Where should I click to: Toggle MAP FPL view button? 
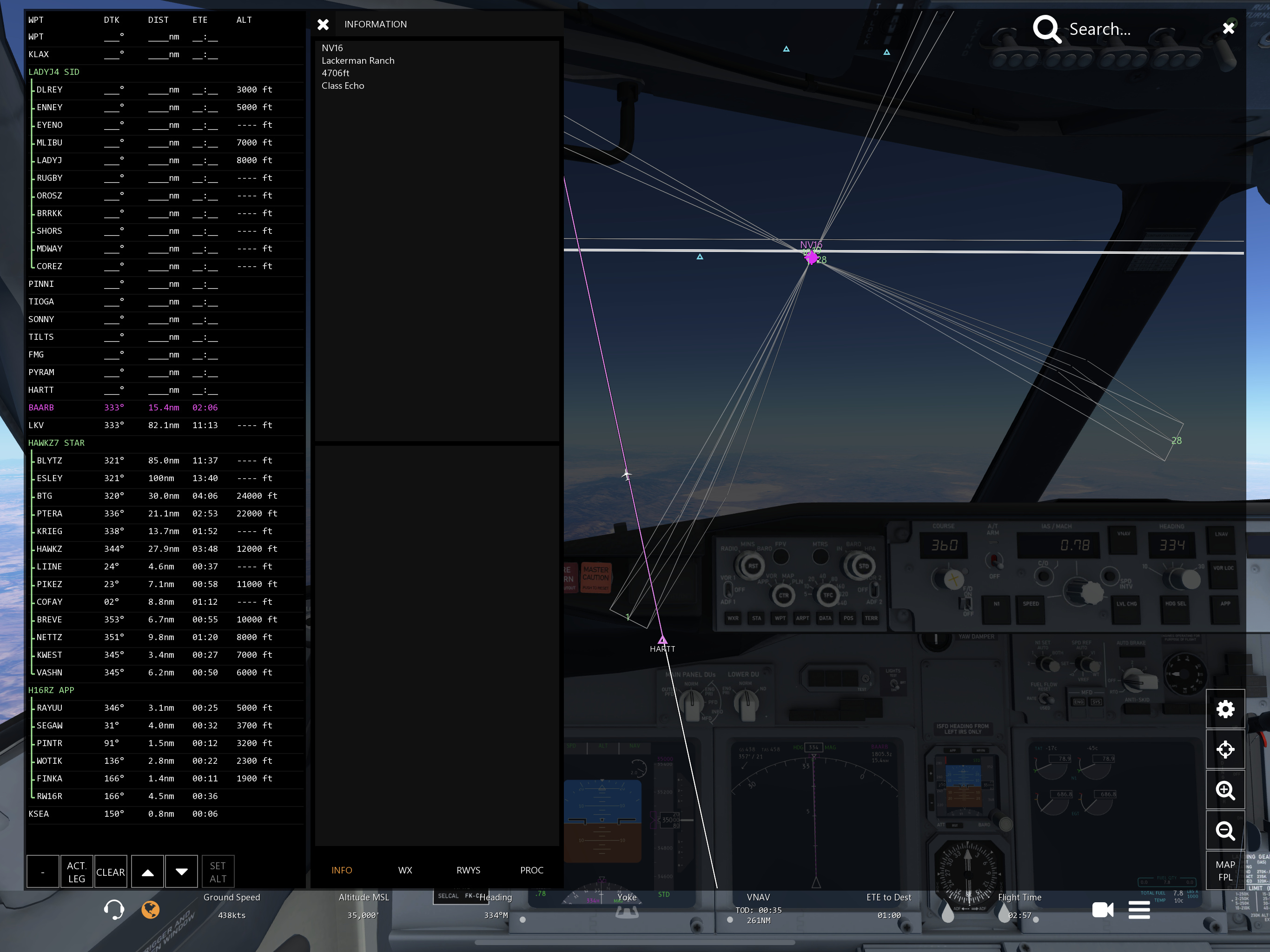point(1224,871)
